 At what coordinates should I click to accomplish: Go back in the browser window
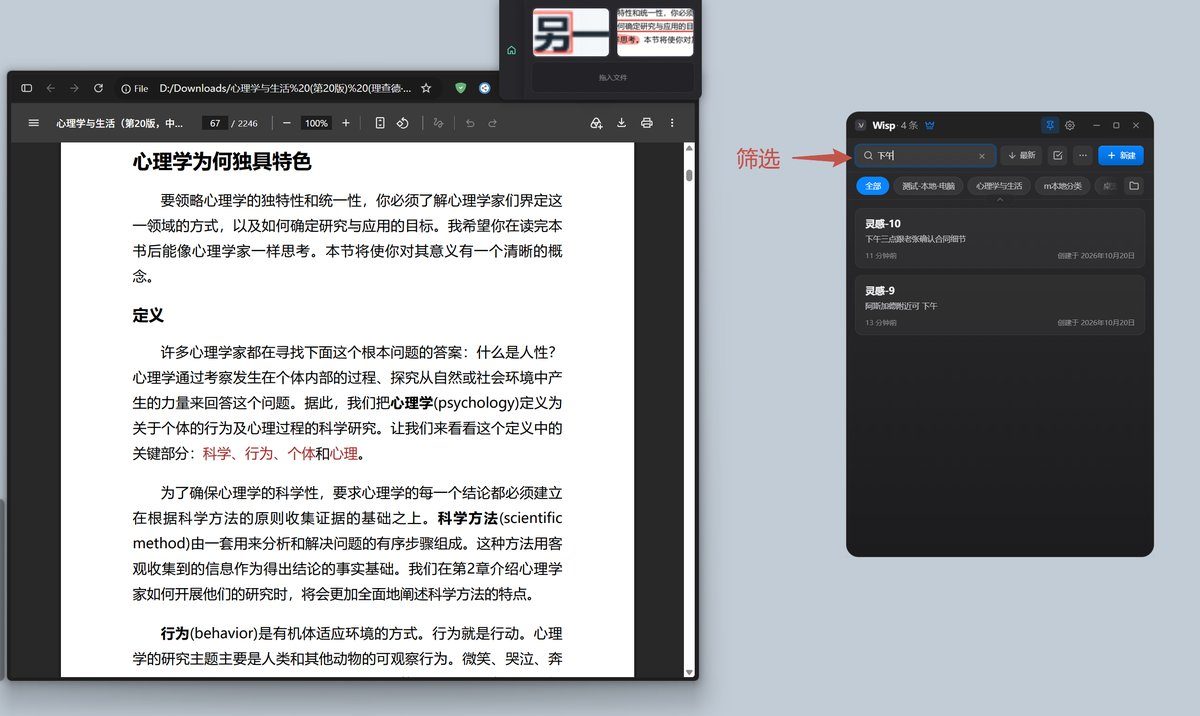[51, 88]
